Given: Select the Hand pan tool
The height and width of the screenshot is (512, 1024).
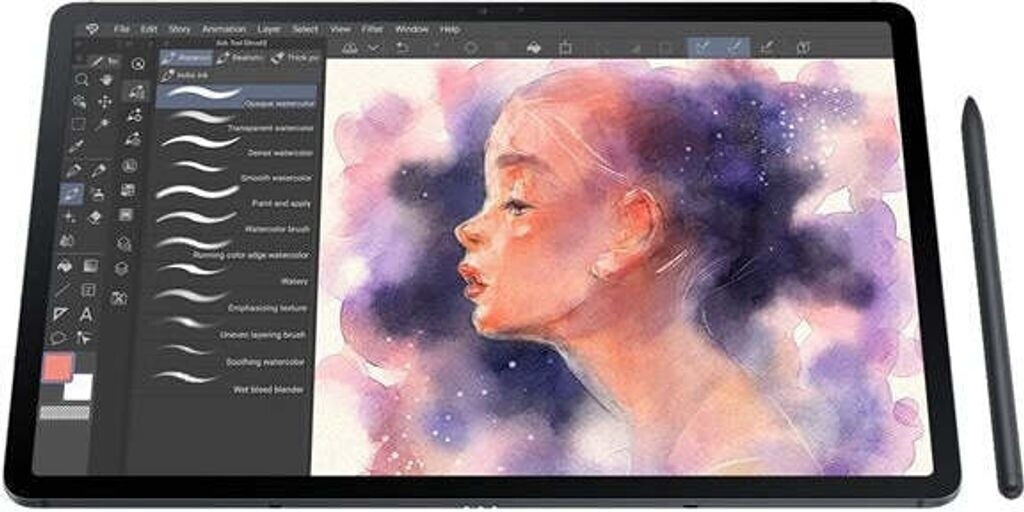Looking at the screenshot, I should click(104, 78).
